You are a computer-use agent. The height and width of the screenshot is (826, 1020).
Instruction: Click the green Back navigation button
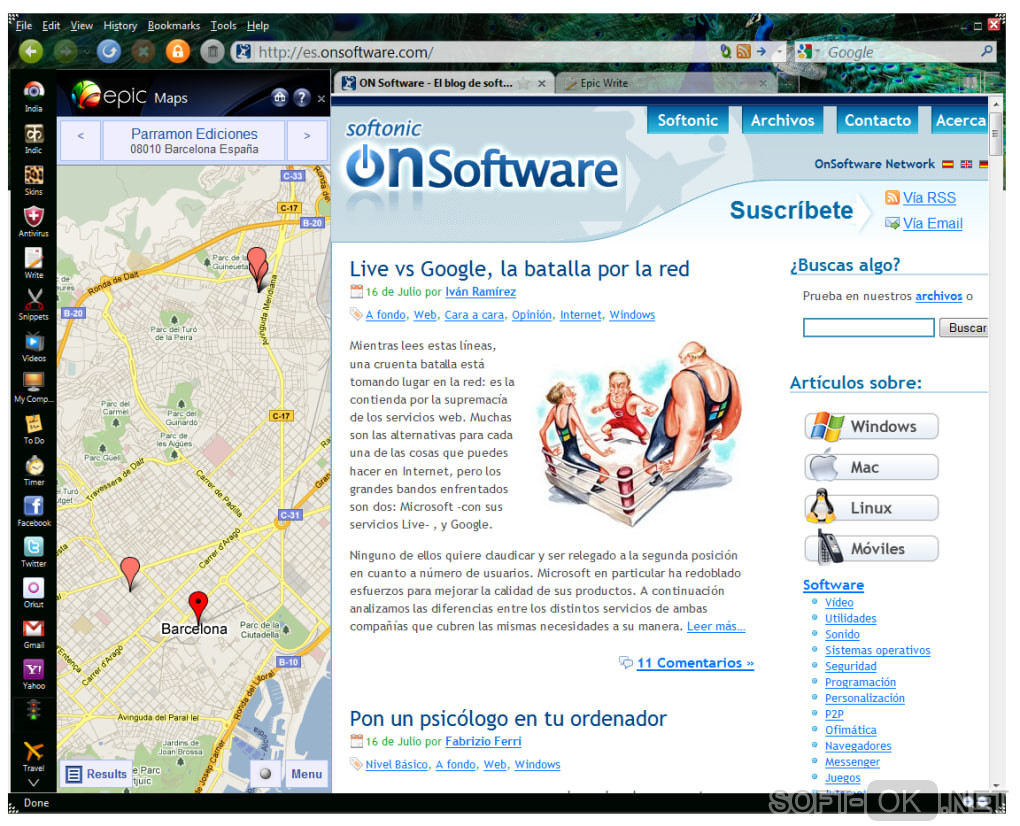tap(31, 51)
